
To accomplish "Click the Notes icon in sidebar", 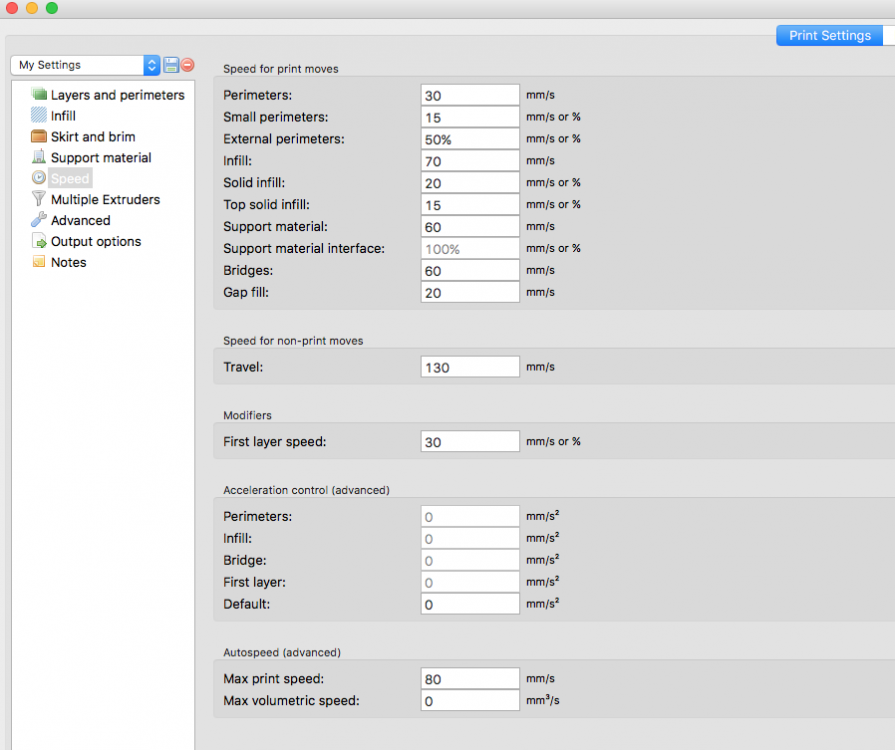I will (39, 263).
